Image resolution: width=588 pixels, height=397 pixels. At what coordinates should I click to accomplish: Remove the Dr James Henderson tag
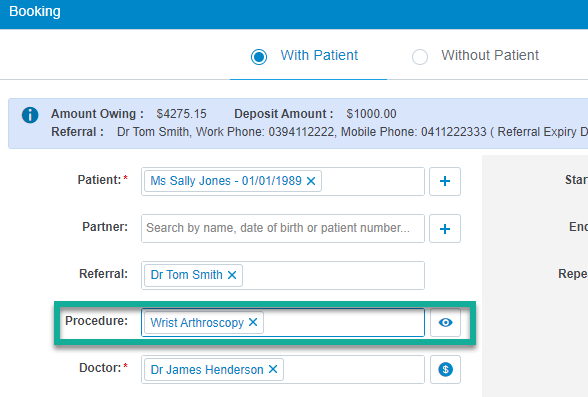coord(273,369)
